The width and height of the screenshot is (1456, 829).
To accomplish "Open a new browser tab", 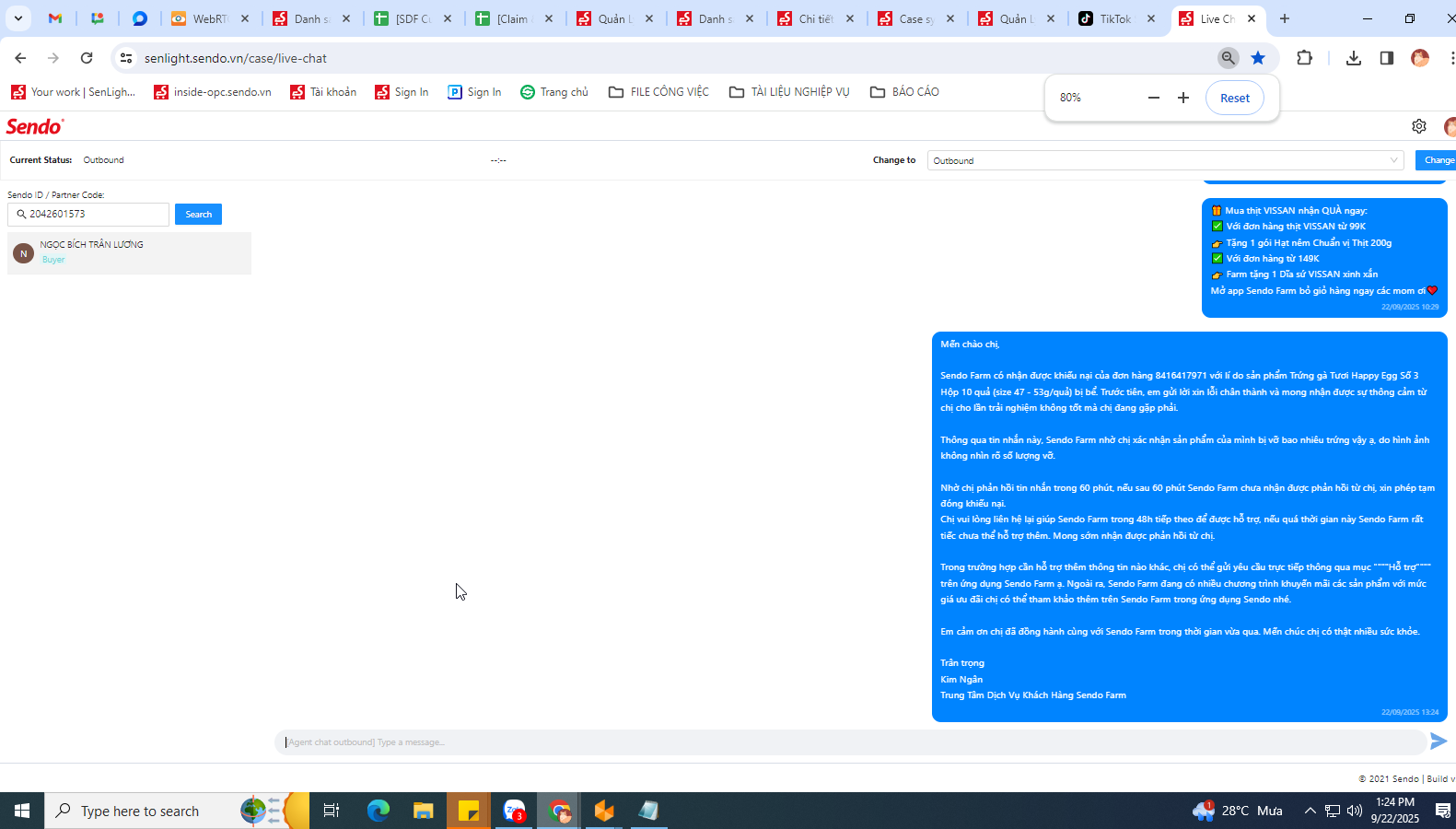I will [1285, 18].
